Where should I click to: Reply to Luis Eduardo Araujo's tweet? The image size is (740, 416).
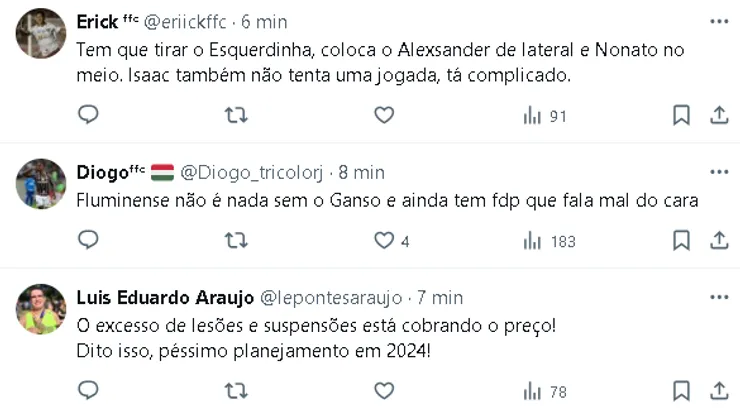tap(88, 390)
